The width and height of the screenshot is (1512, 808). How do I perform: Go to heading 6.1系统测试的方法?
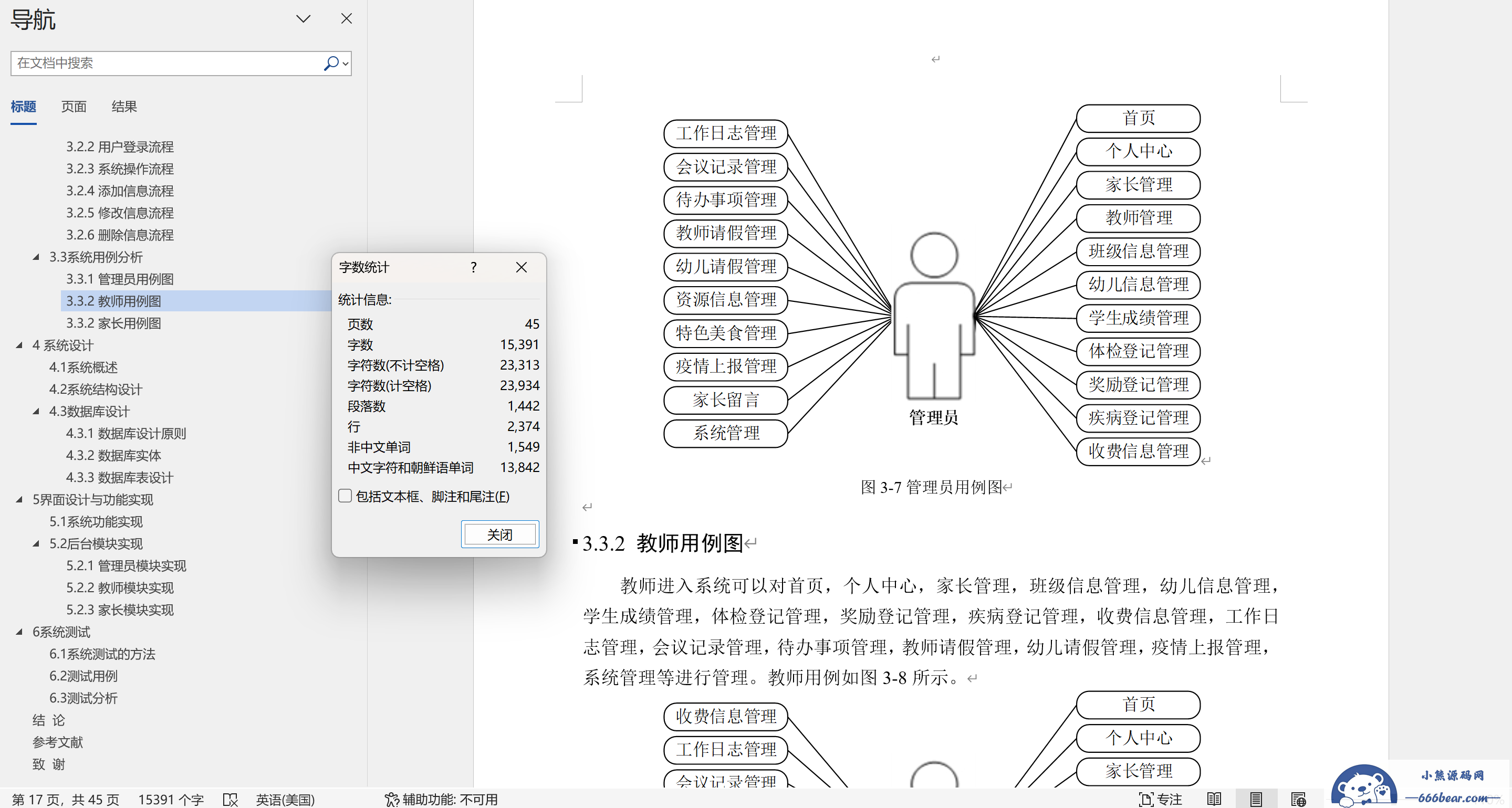102,654
